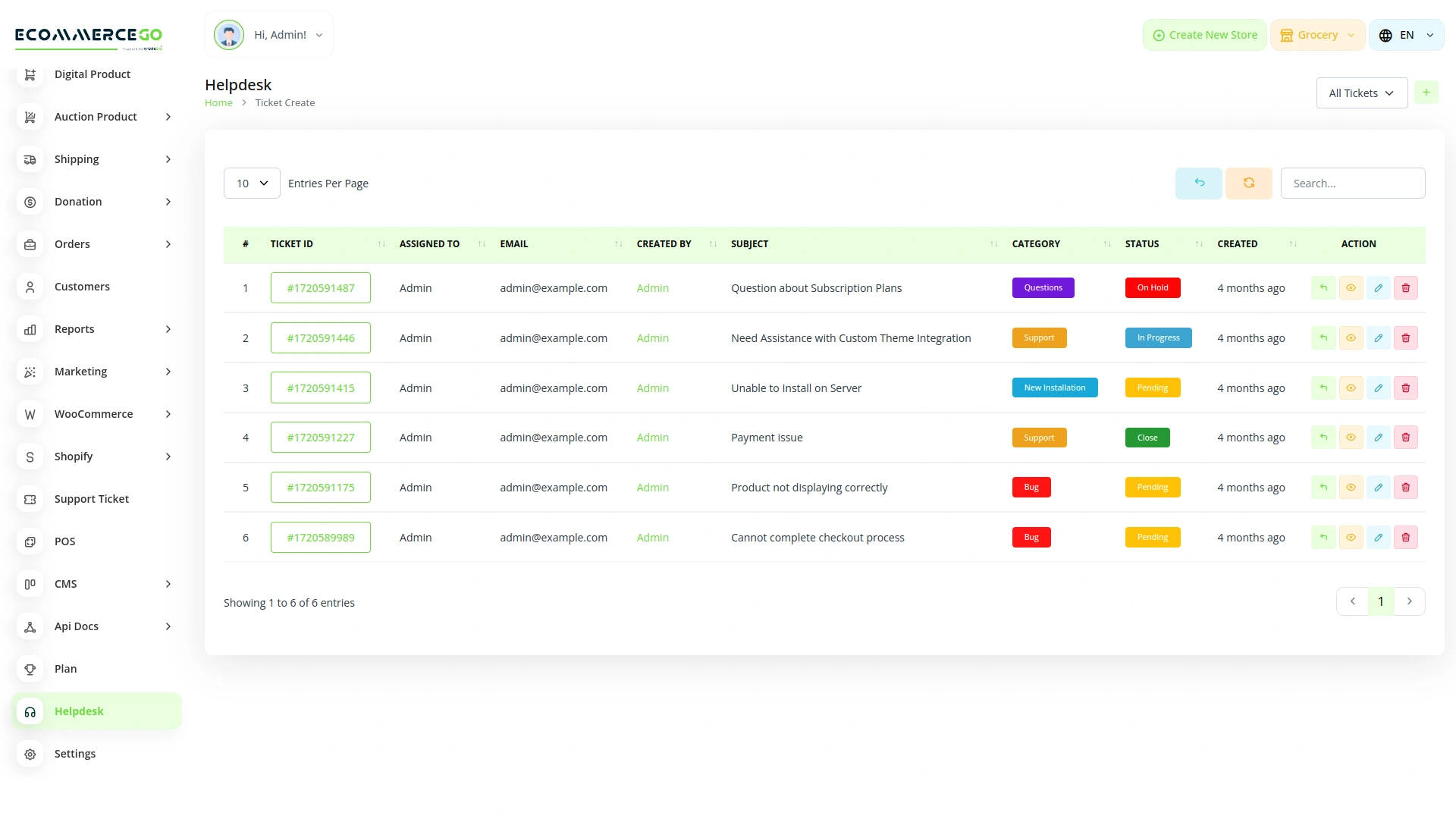Click the In Progress status badge
The width and height of the screenshot is (1456, 819).
tap(1158, 337)
